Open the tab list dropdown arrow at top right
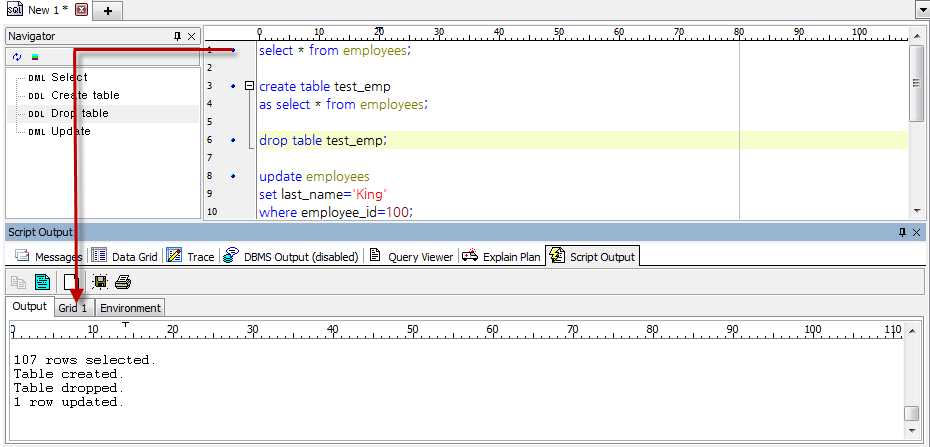The image size is (930, 447). coord(921,9)
